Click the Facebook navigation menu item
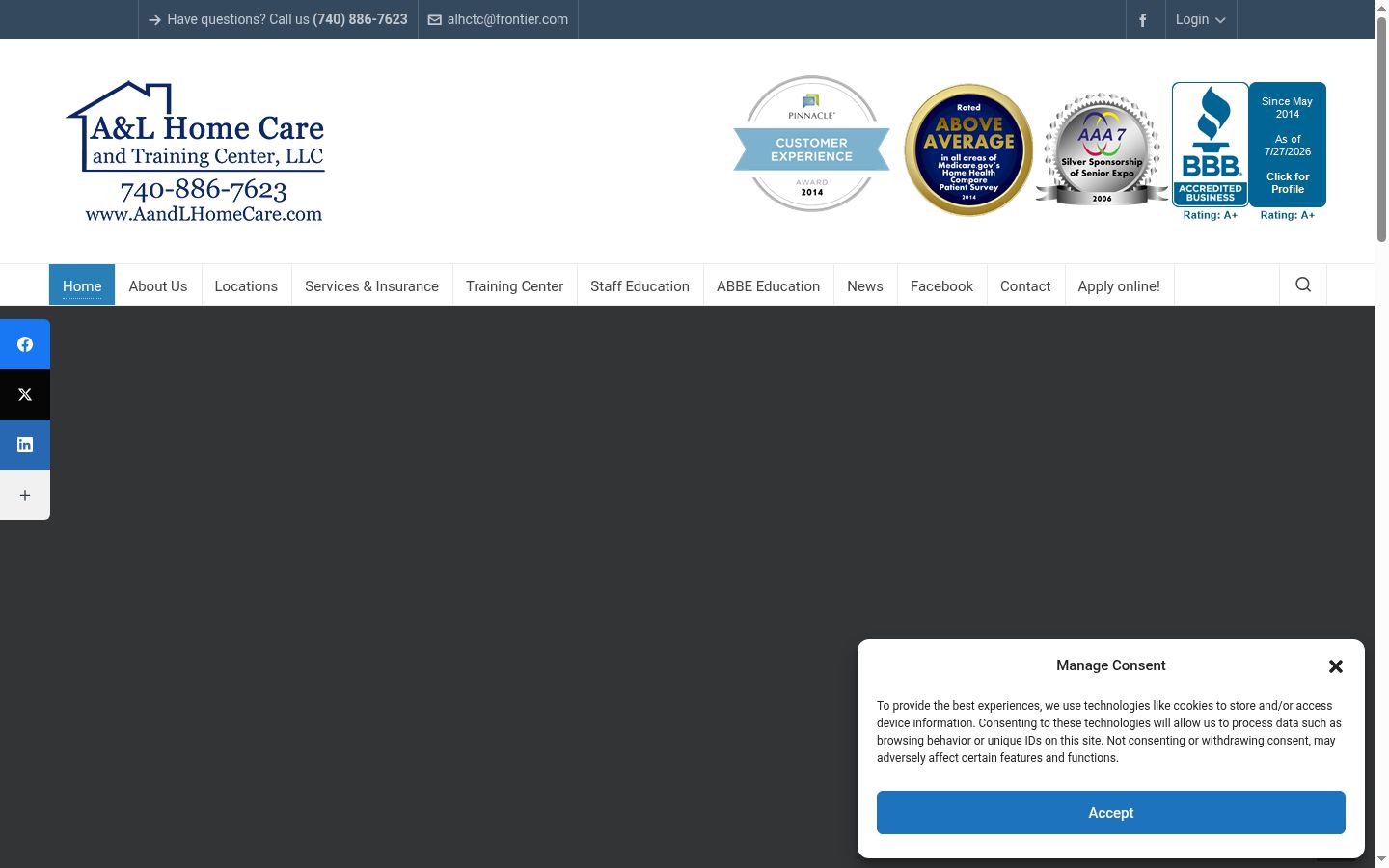1389x868 pixels. (941, 285)
